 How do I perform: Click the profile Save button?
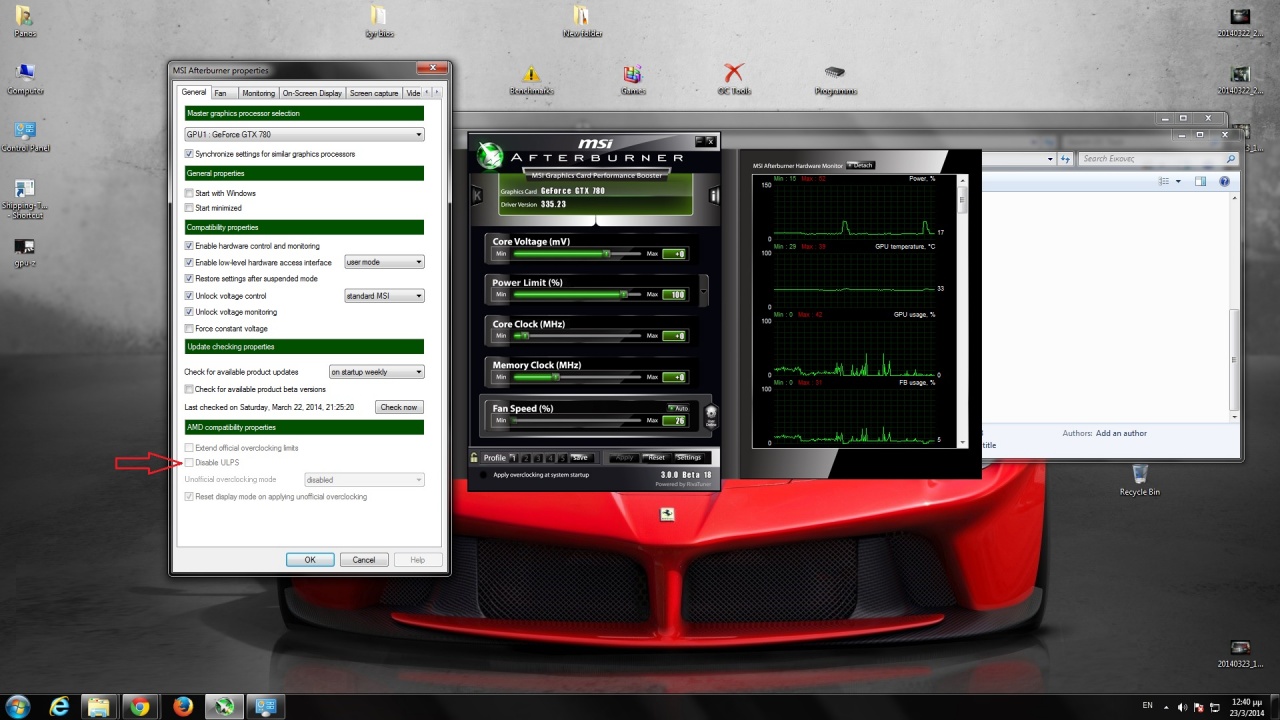[580, 458]
